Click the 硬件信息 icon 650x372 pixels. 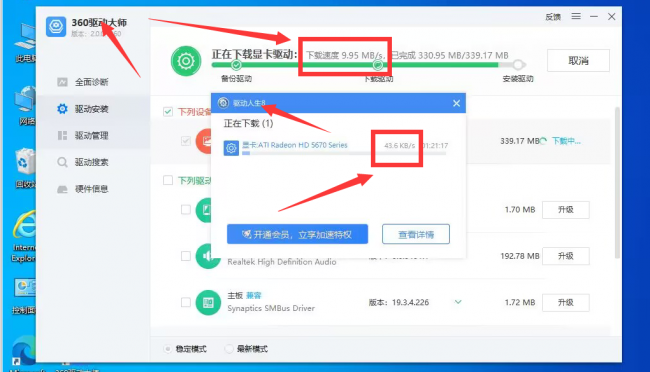click(62, 190)
